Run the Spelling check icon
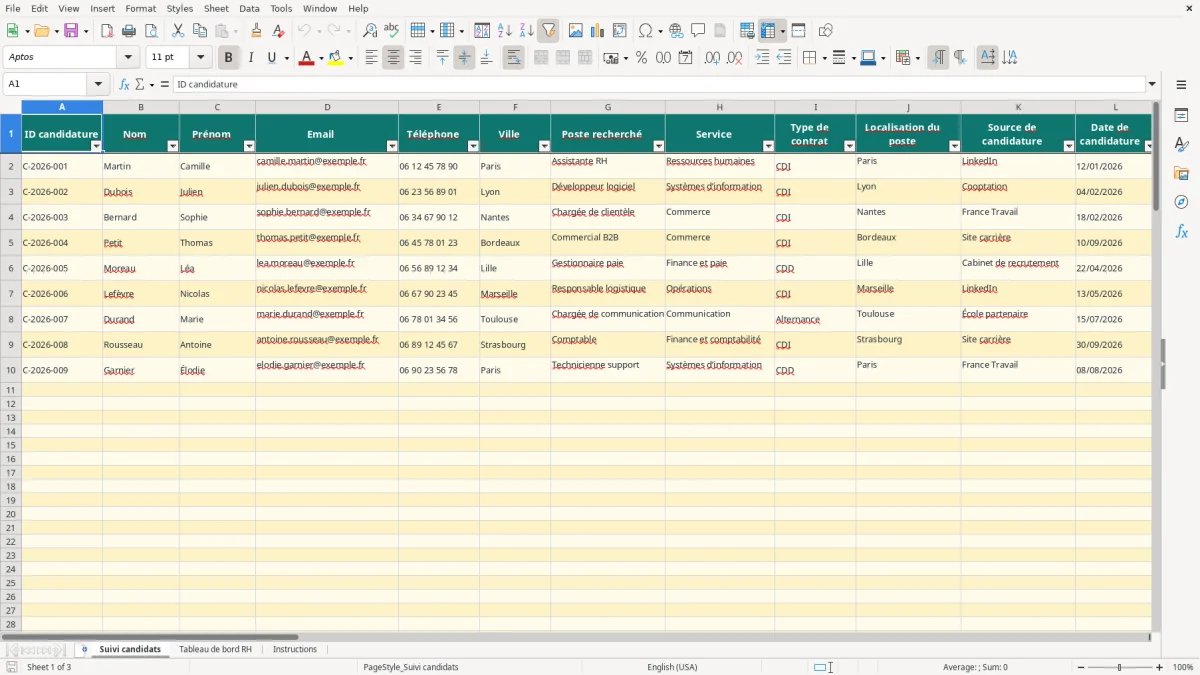This screenshot has width=1200, height=675. 391,31
